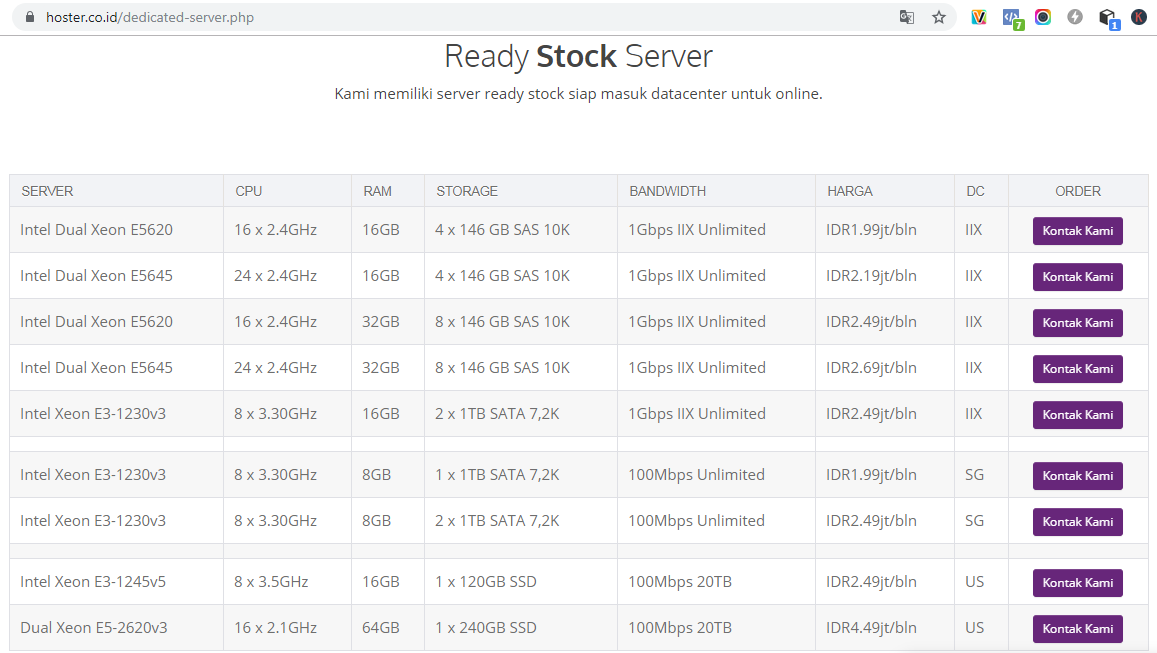The height and width of the screenshot is (653, 1157).
Task: Click the gray lightning bolt extension icon
Action: pos(1075,17)
